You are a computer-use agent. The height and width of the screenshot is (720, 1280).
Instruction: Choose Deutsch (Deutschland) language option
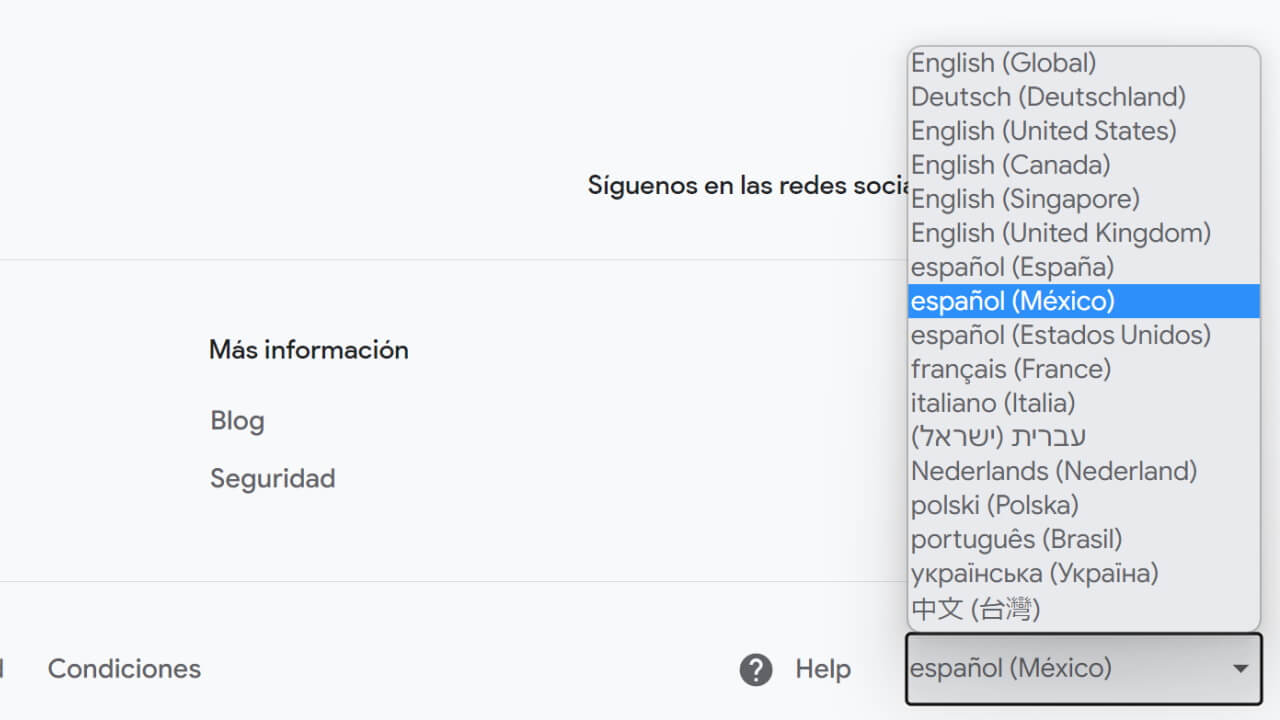(1048, 97)
